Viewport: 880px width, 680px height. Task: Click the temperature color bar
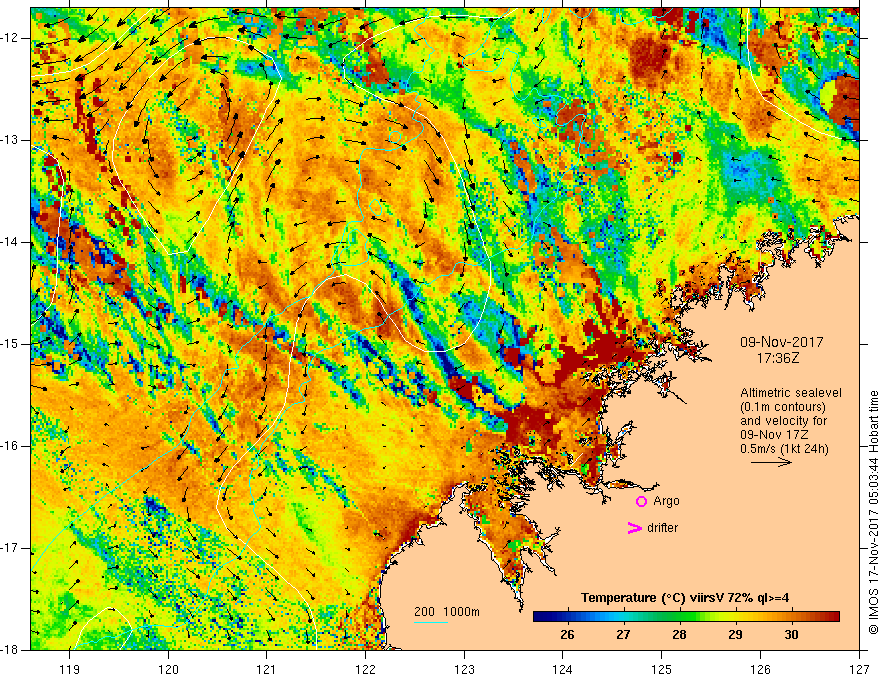[x=686, y=617]
